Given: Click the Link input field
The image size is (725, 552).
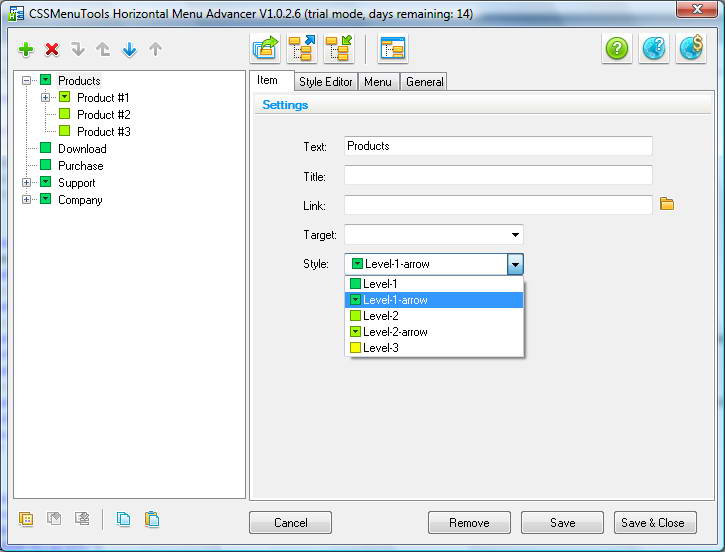Looking at the screenshot, I should (498, 205).
